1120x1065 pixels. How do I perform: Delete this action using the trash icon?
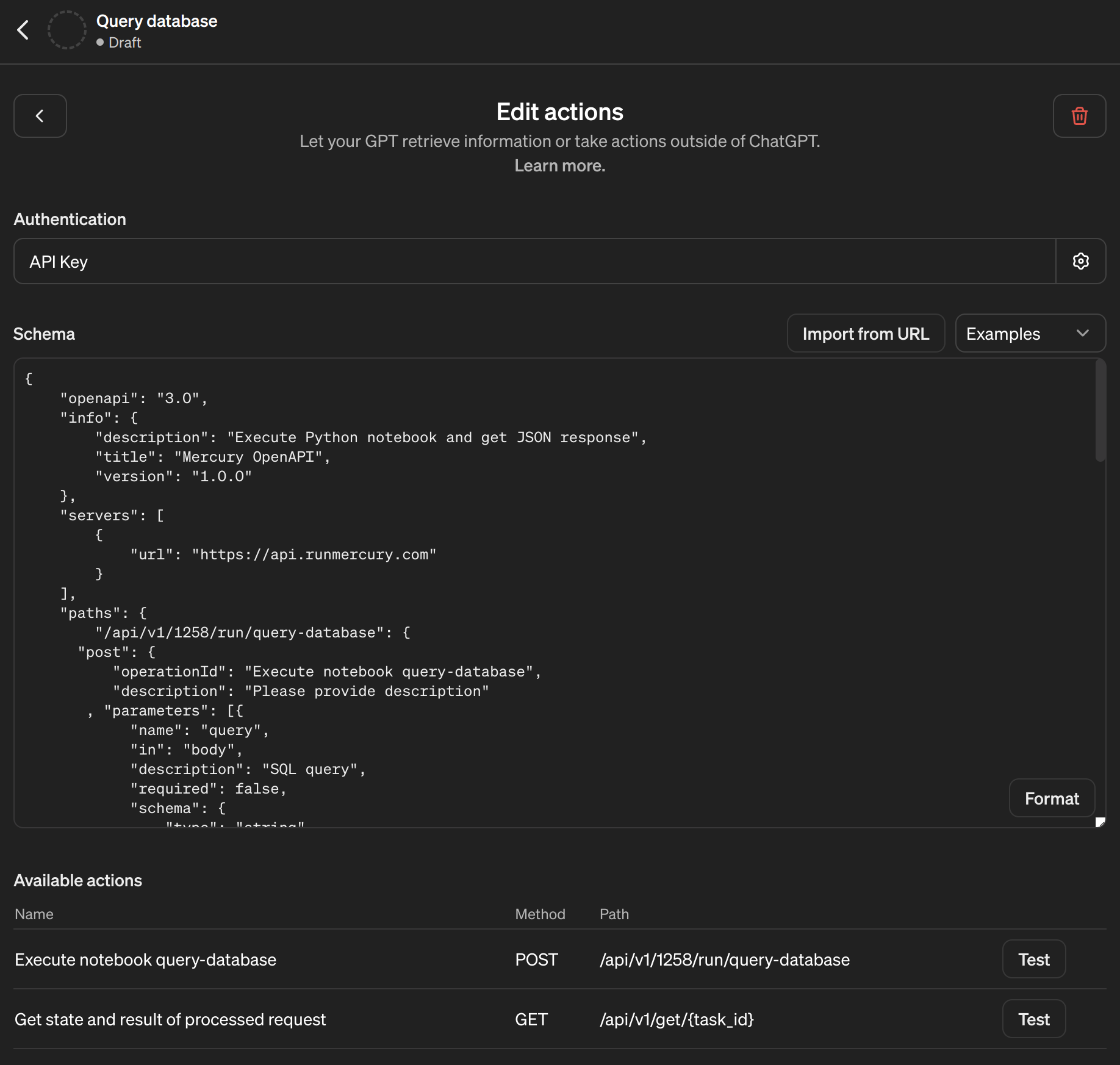[1079, 116]
